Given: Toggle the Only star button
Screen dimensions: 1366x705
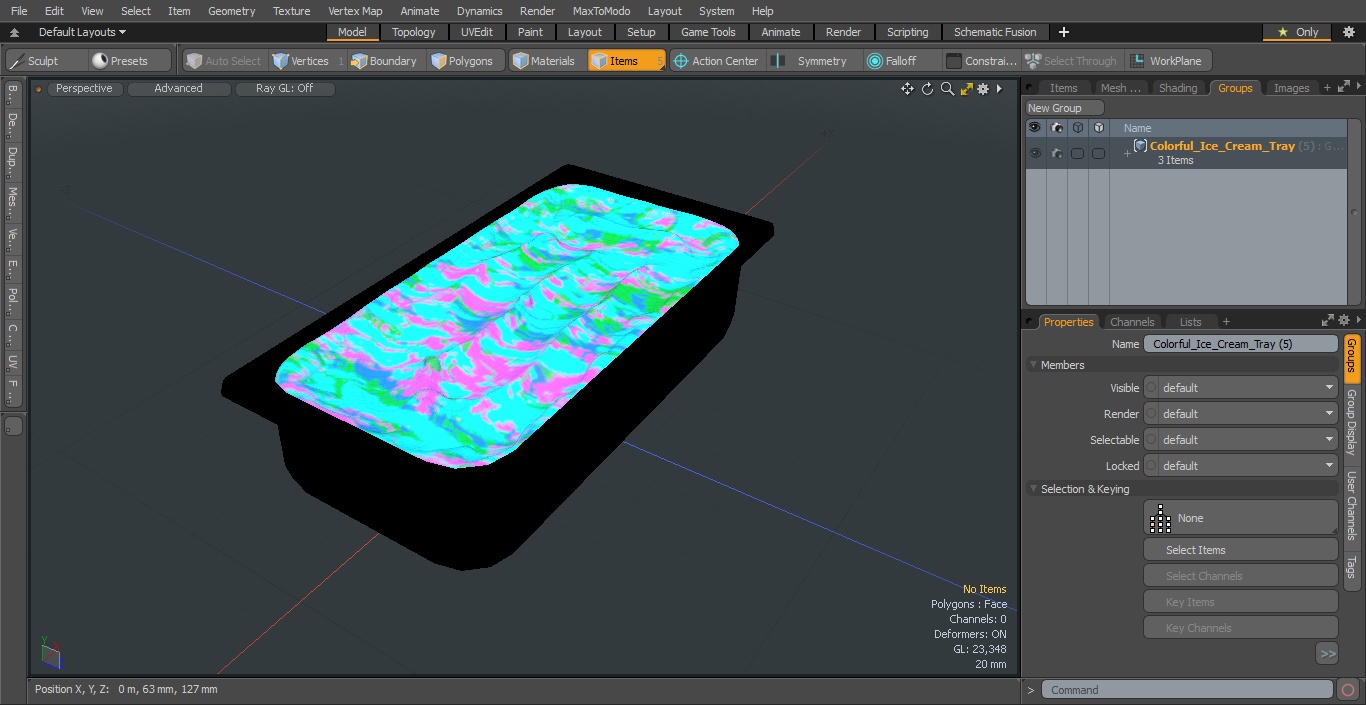Looking at the screenshot, I should [x=1297, y=32].
